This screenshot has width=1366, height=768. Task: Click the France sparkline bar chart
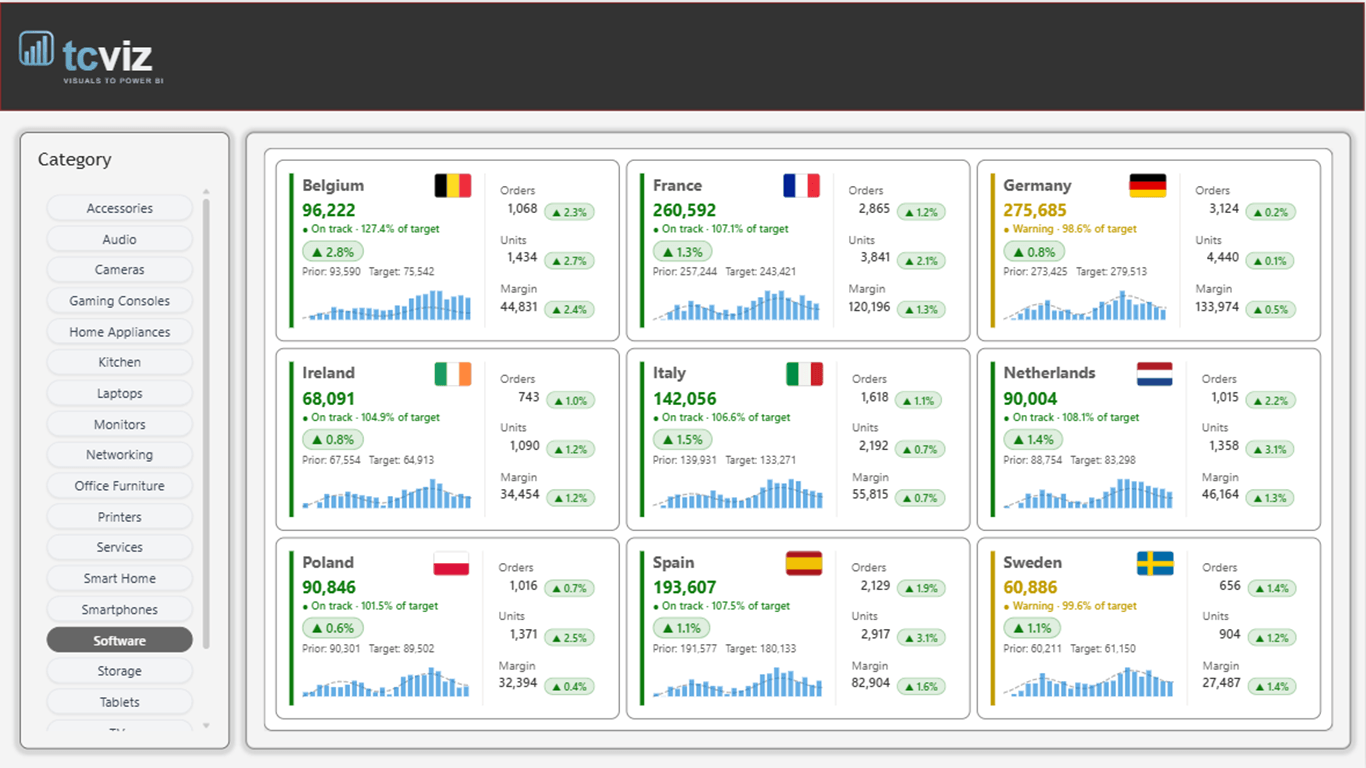(737, 305)
